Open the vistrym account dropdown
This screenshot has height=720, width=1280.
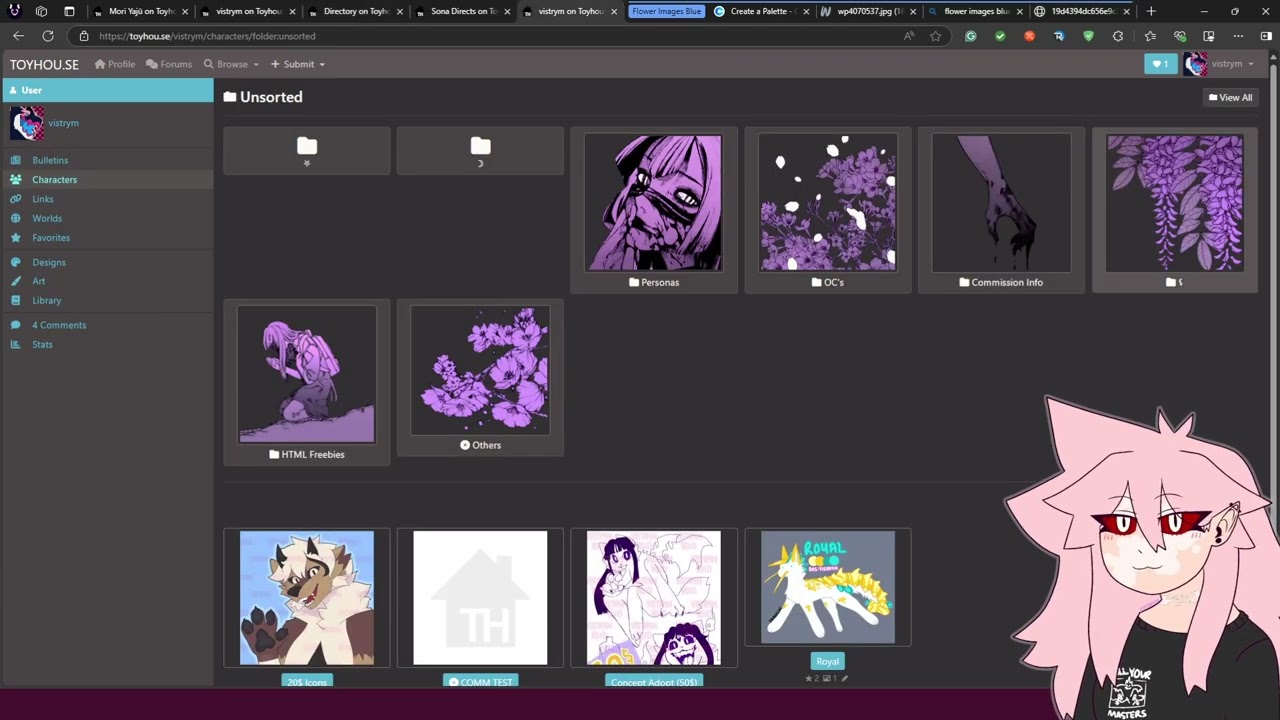[x=1219, y=64]
